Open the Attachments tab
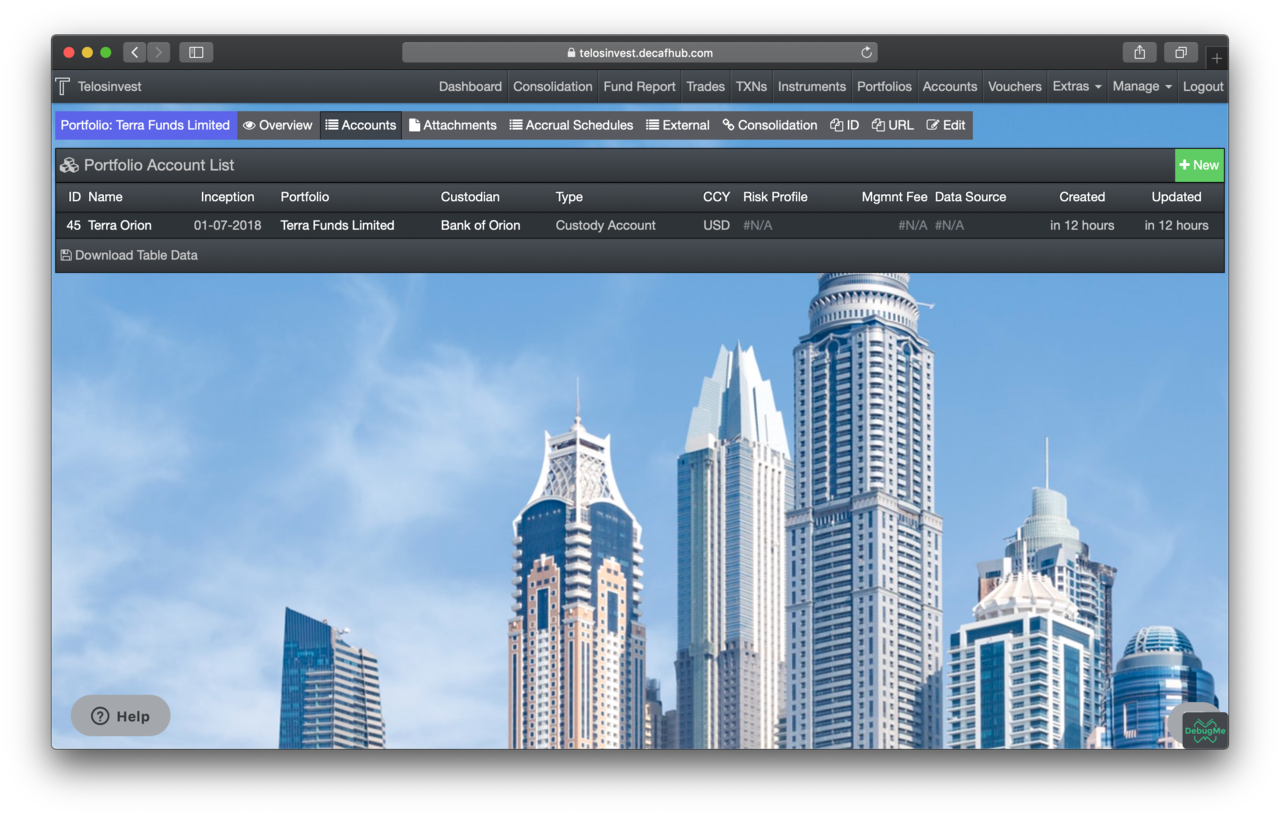This screenshot has width=1280, height=817. [452, 125]
